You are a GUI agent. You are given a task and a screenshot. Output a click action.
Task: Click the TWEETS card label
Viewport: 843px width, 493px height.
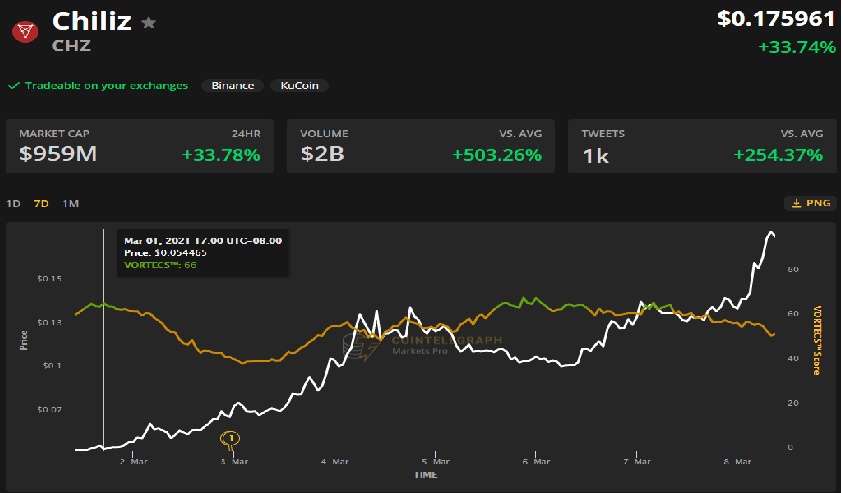pos(603,133)
